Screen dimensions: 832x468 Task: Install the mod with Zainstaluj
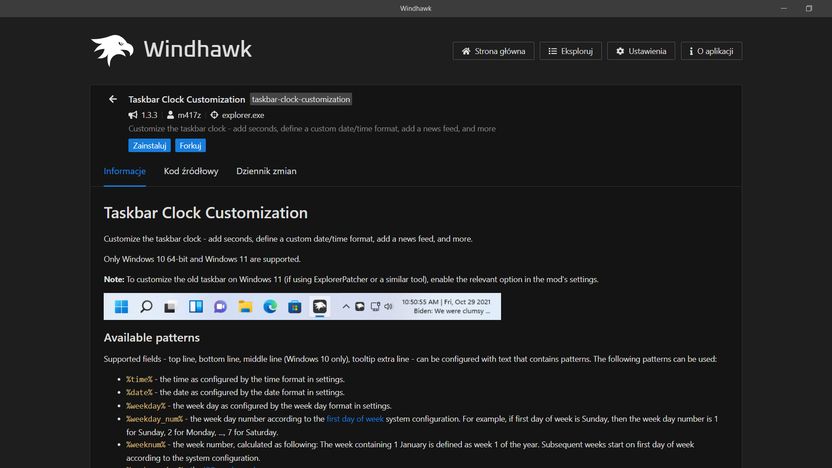tap(149, 145)
